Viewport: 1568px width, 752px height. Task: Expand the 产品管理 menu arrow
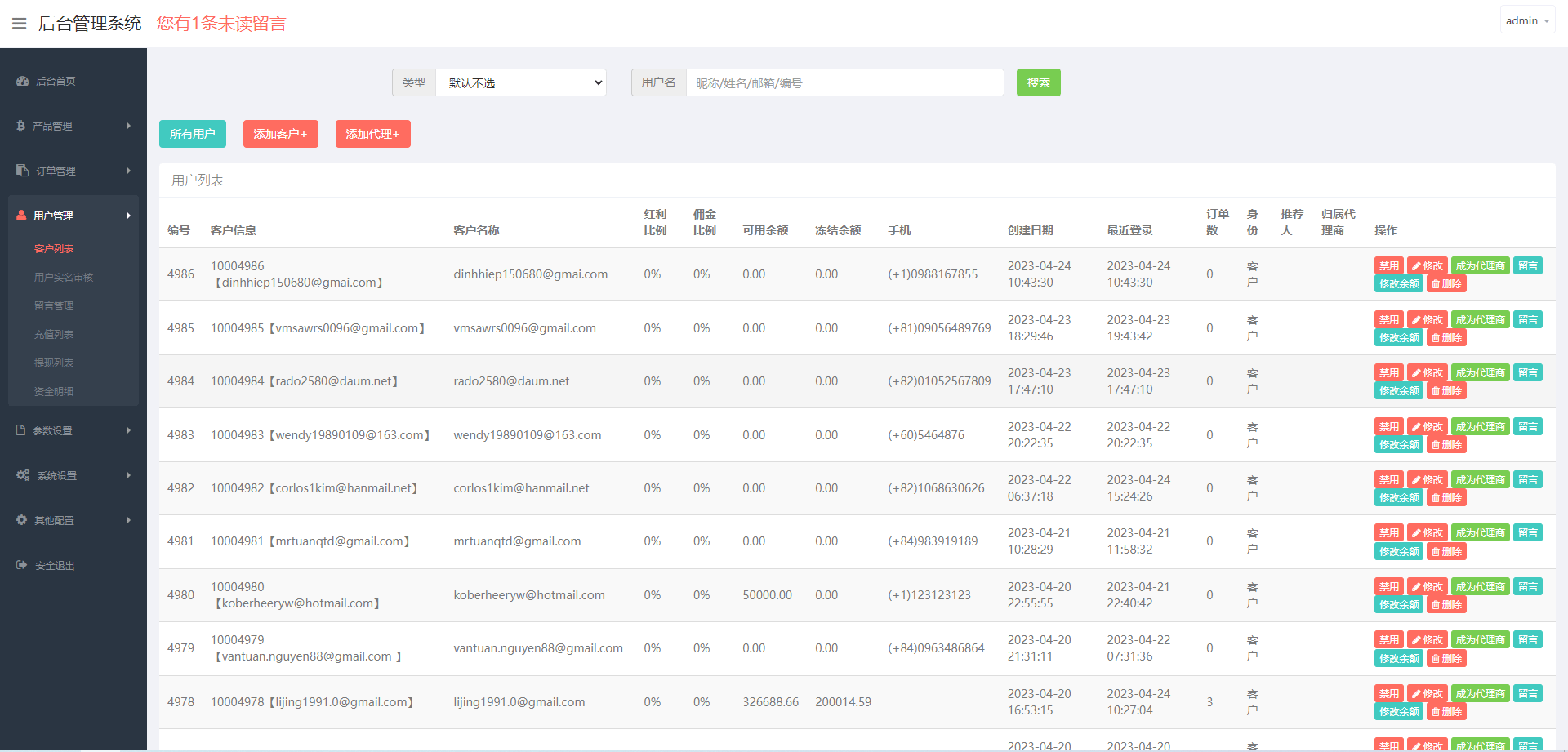[128, 126]
